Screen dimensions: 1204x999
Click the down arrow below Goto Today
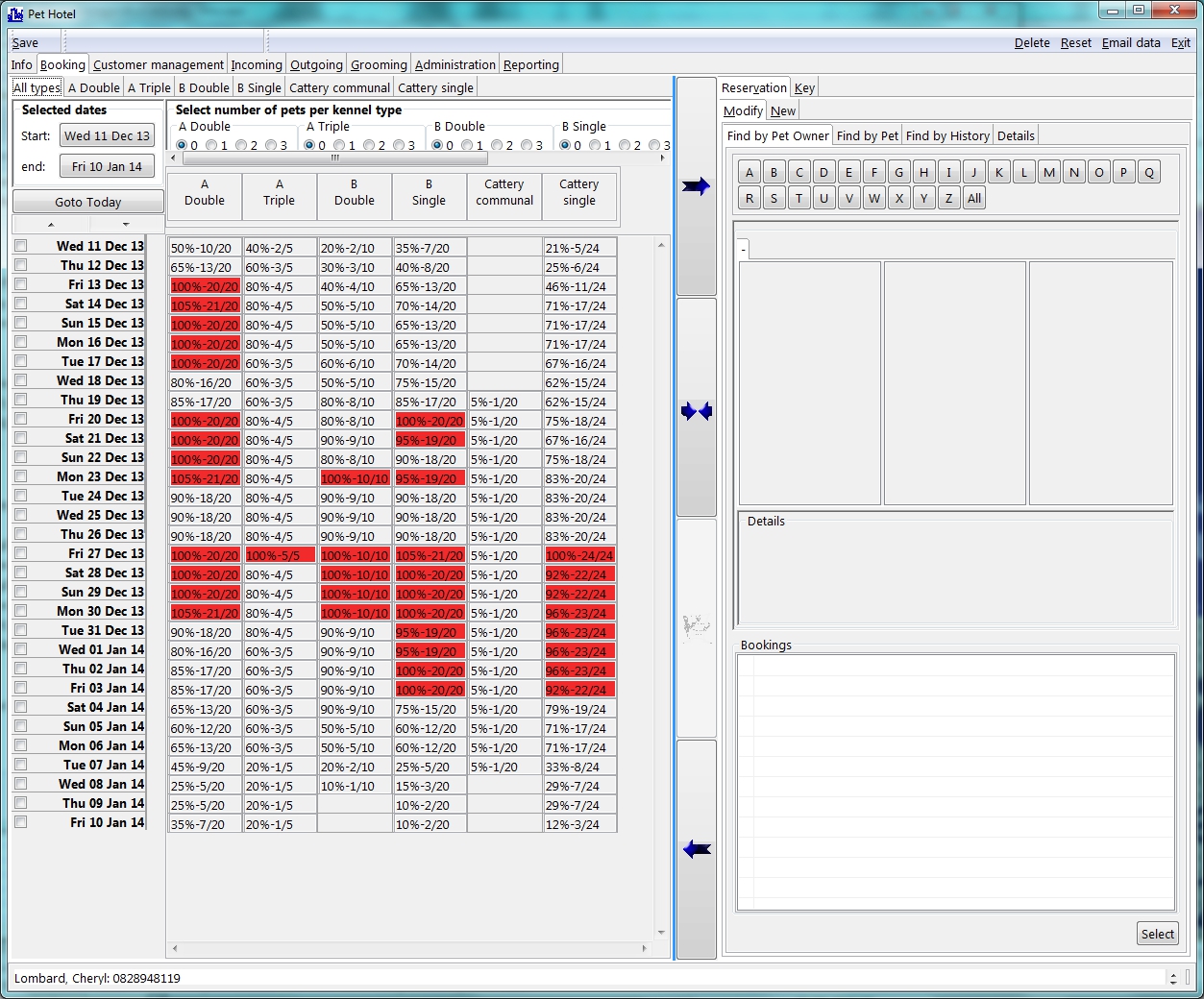(126, 225)
